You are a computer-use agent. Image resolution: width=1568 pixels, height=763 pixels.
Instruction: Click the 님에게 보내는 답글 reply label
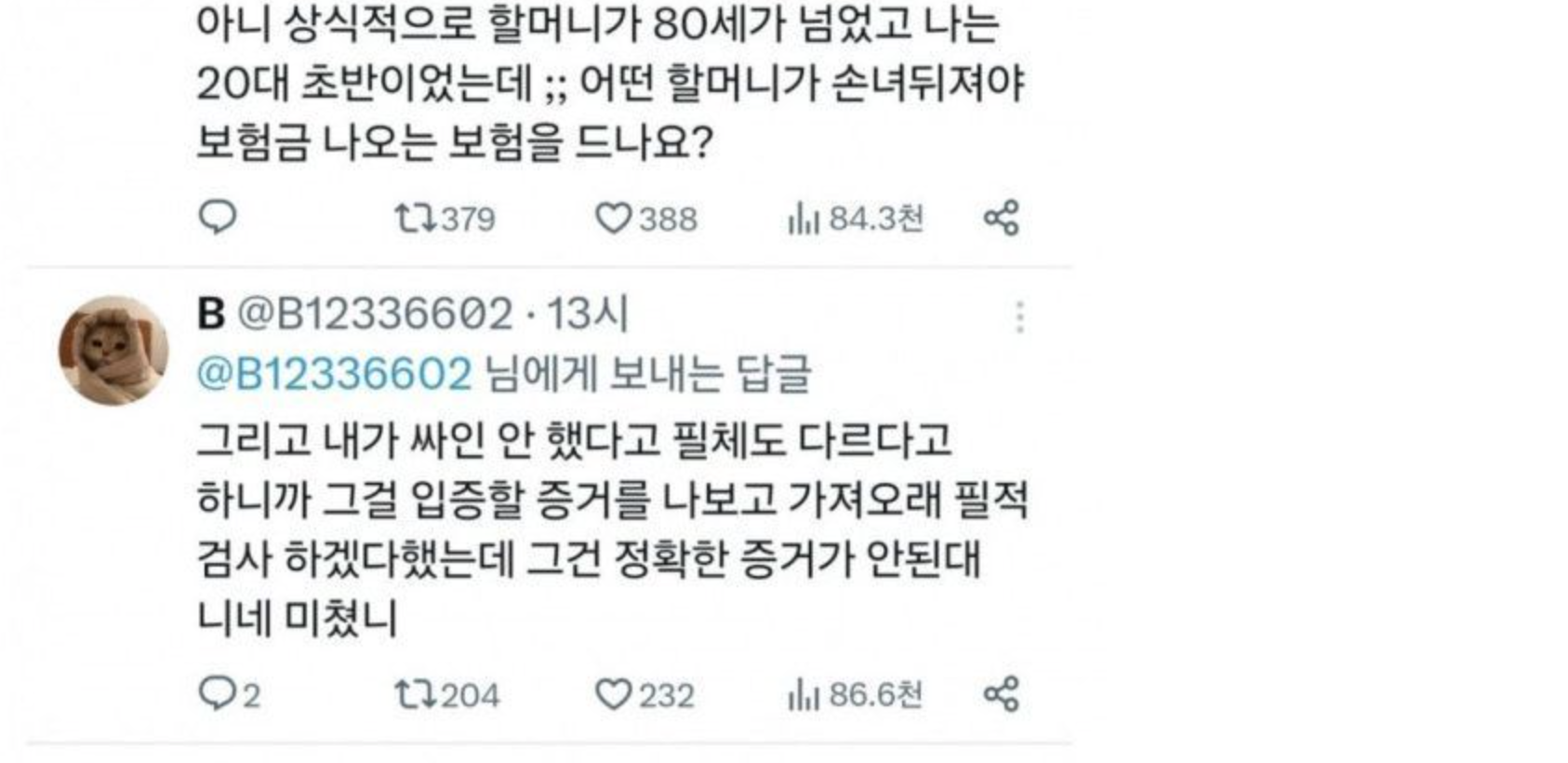point(648,374)
